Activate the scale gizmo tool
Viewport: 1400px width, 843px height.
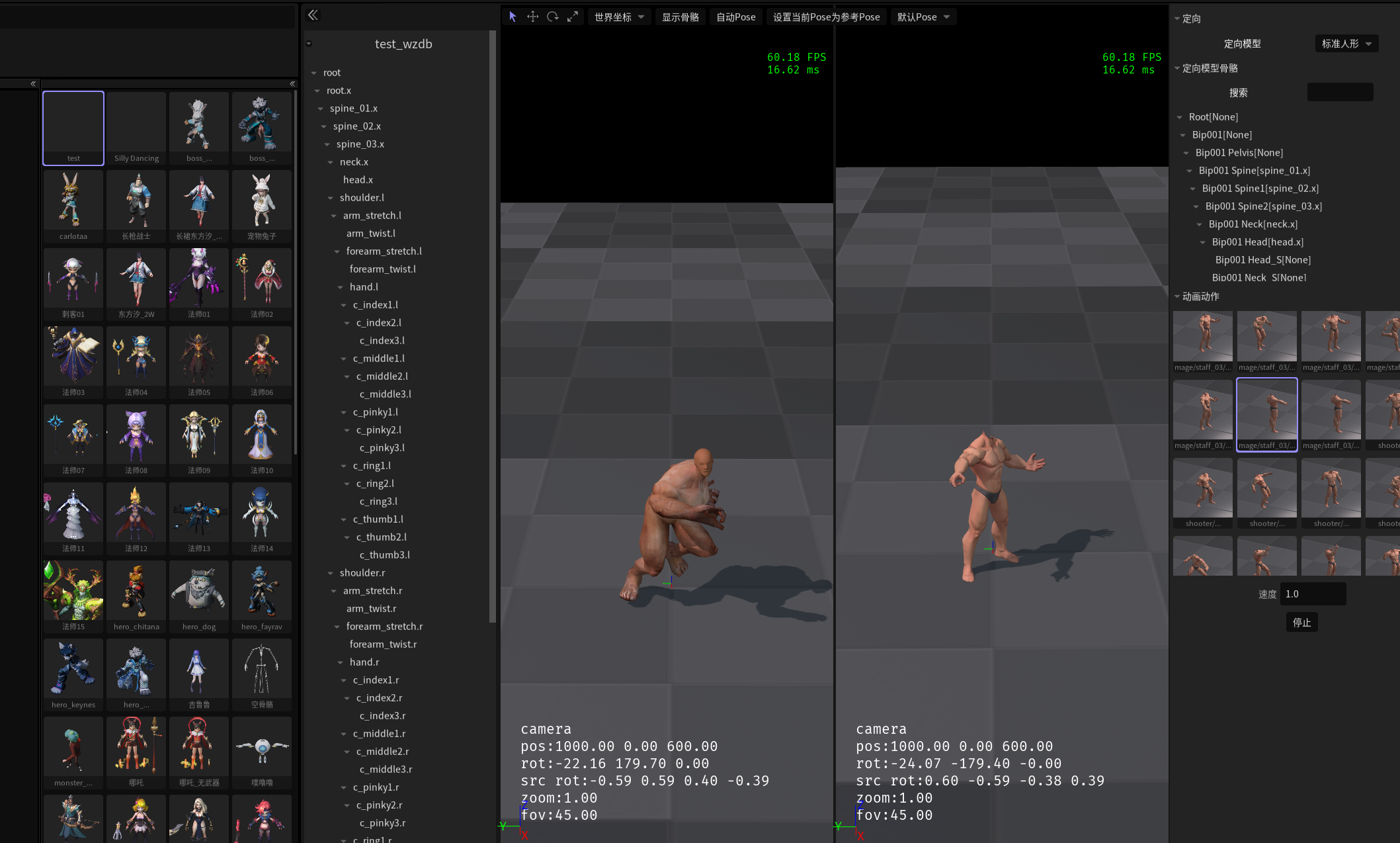point(573,17)
